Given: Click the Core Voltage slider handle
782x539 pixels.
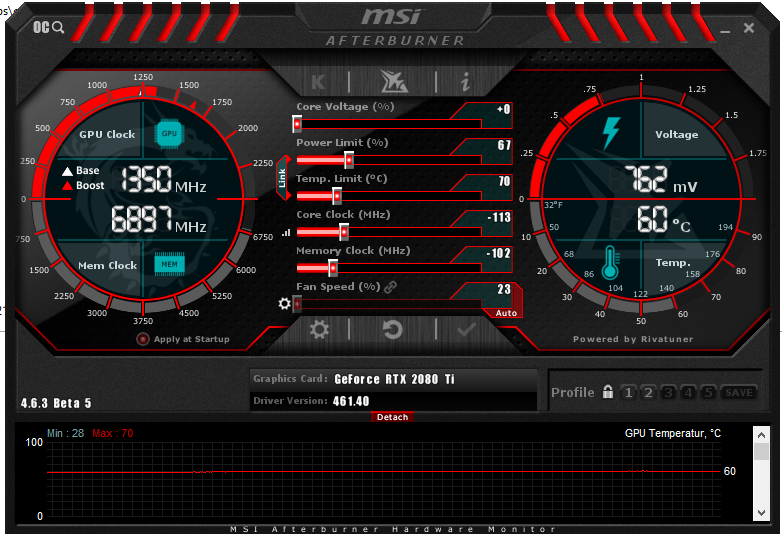Looking at the screenshot, I should [297, 124].
